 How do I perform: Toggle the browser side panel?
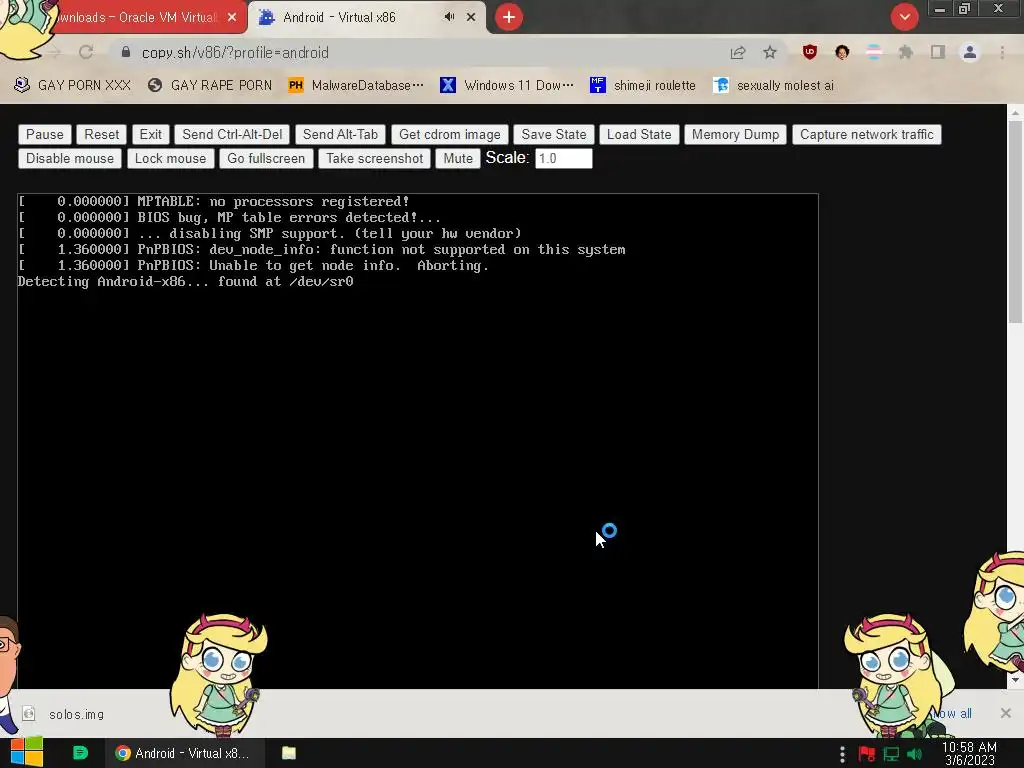pos(938,52)
